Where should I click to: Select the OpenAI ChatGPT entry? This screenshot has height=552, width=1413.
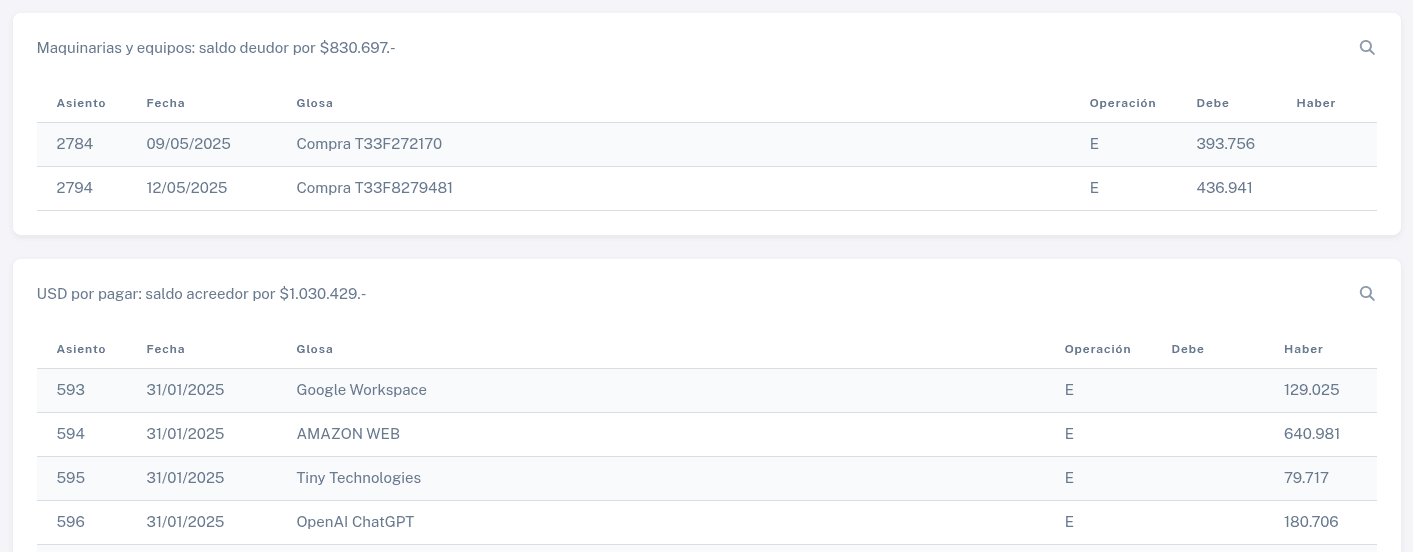point(355,522)
